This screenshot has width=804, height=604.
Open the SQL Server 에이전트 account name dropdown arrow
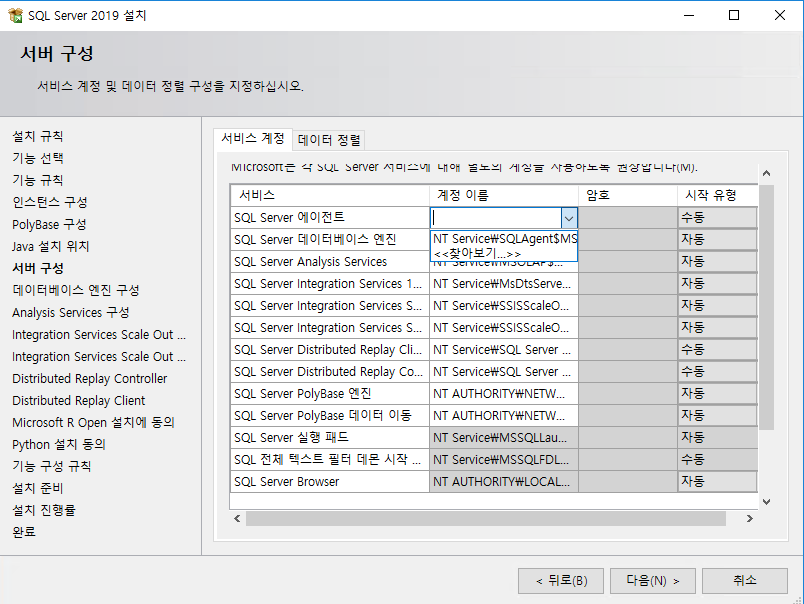click(569, 218)
